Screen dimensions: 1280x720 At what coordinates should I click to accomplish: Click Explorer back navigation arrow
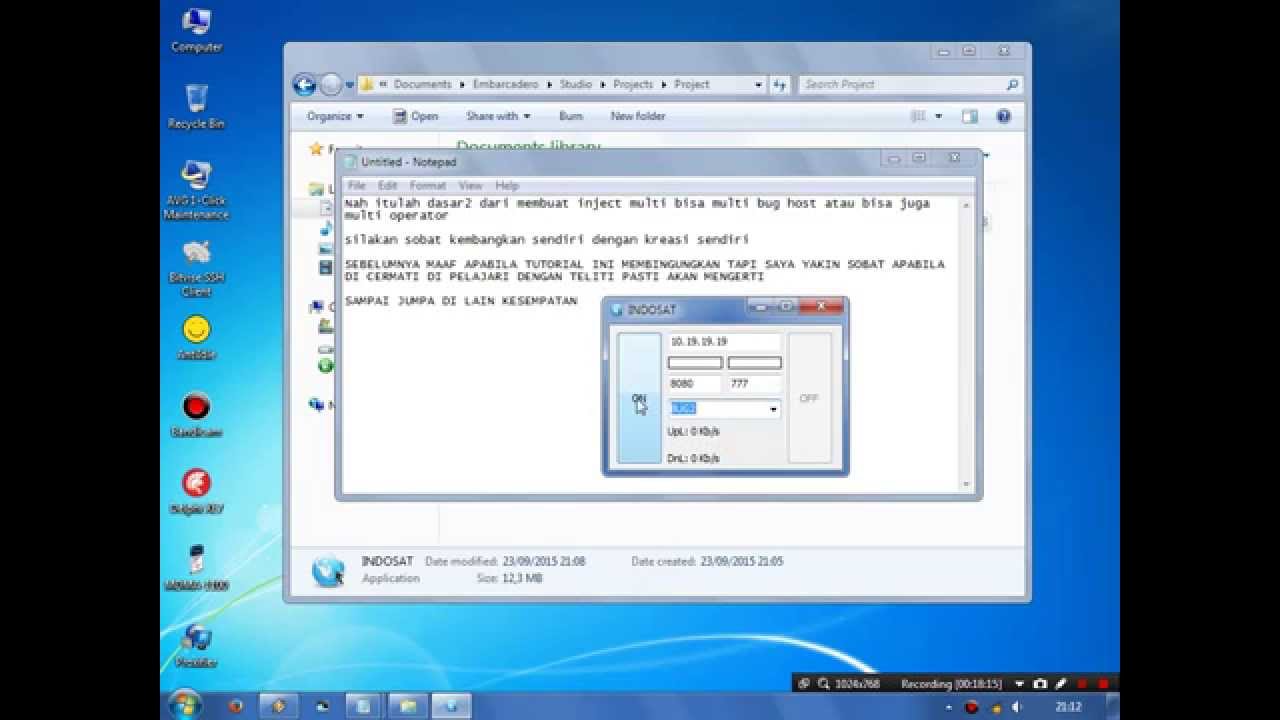click(305, 85)
